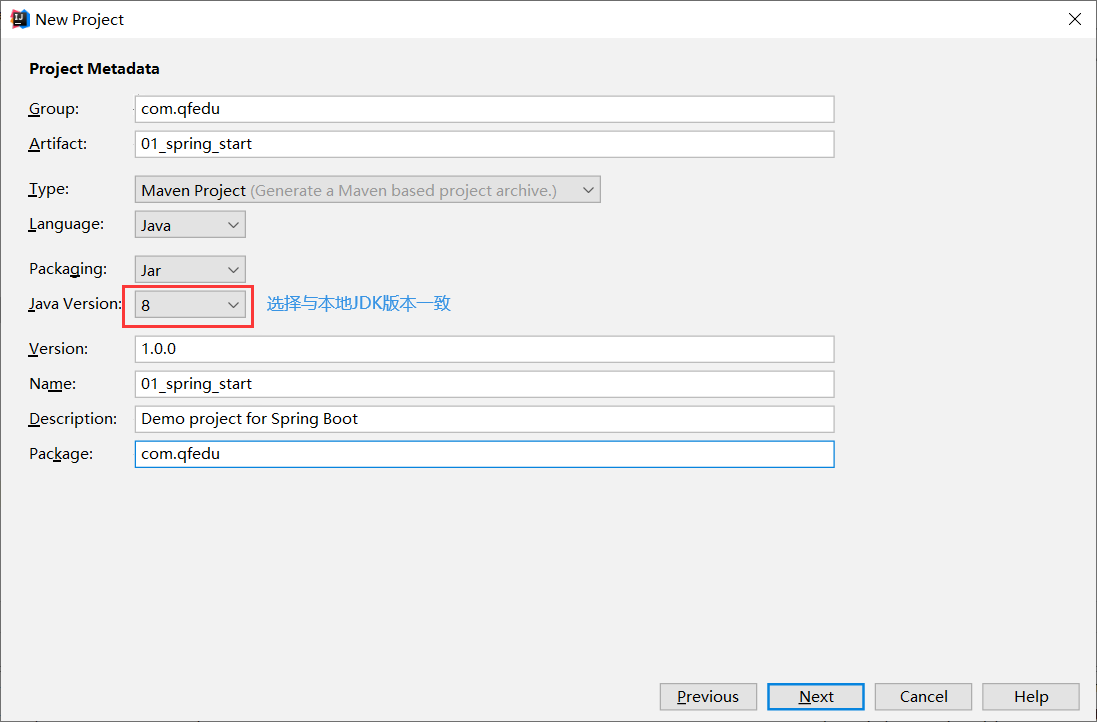
Task: Focus the Package input field
Action: pyautogui.click(x=484, y=454)
